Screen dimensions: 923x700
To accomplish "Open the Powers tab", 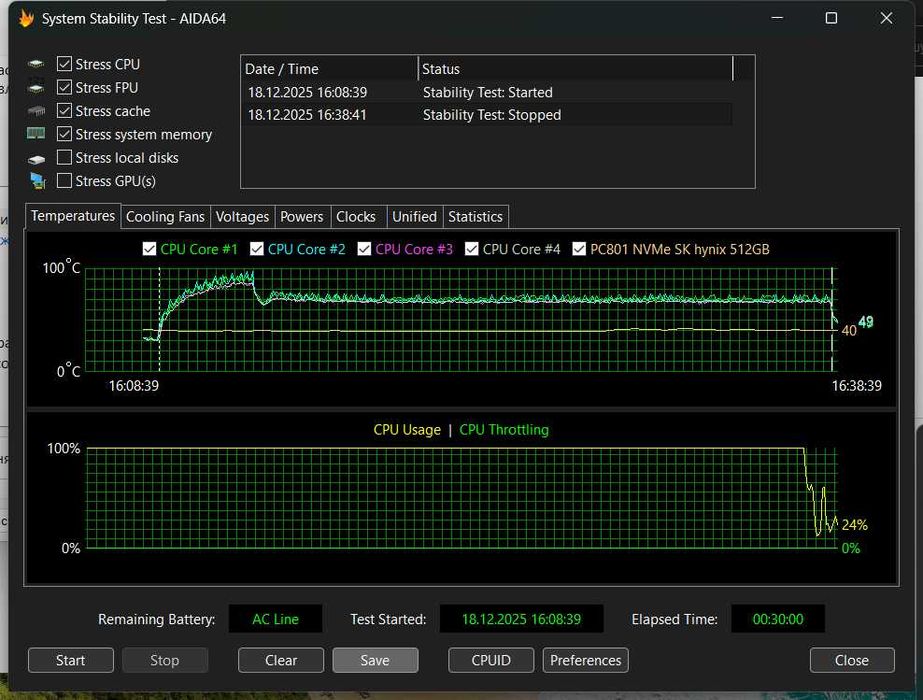I will tap(302, 217).
